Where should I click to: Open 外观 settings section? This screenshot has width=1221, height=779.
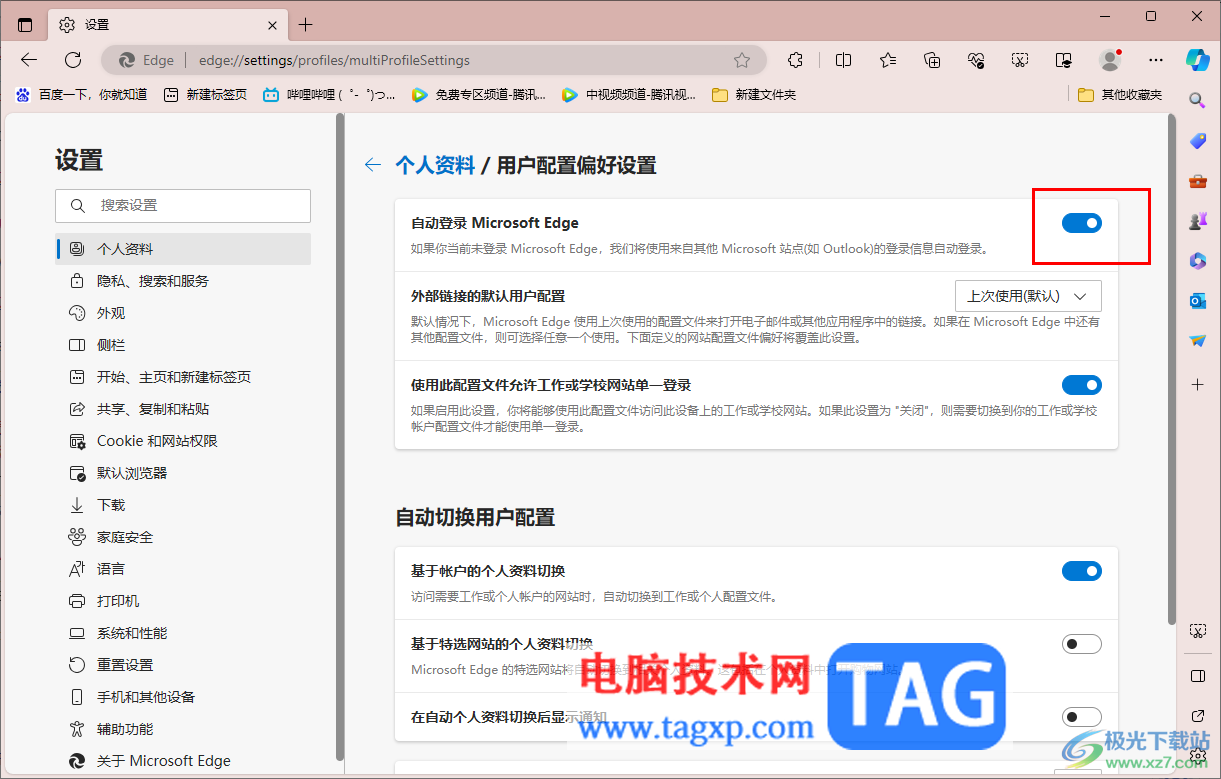click(x=184, y=313)
